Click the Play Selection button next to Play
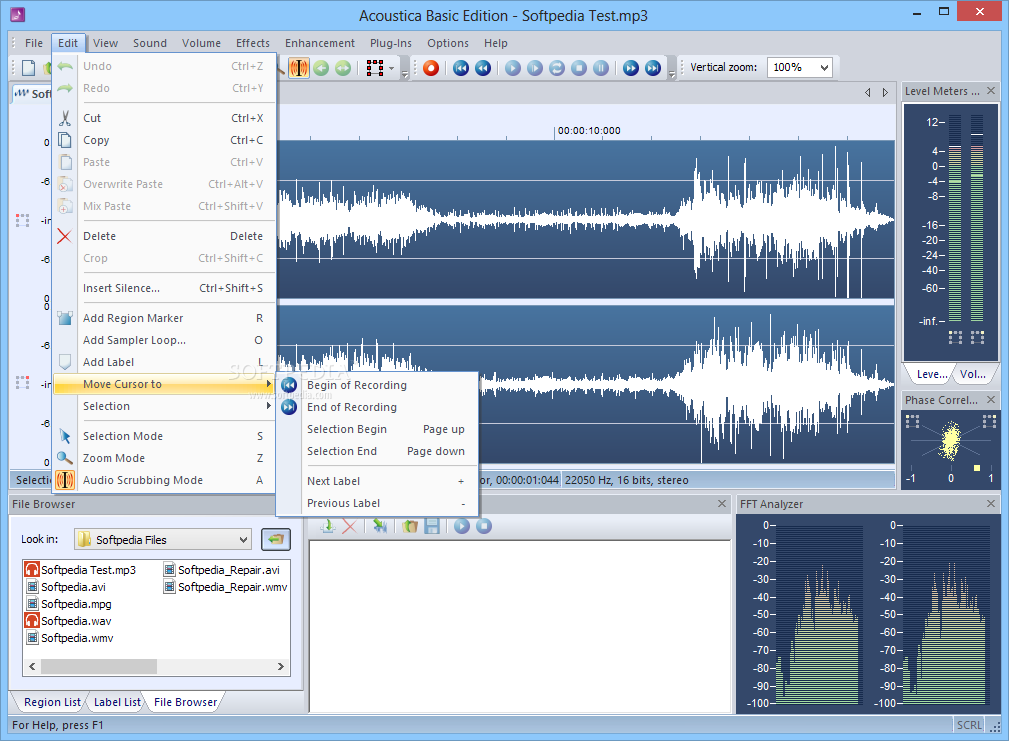 535,68
